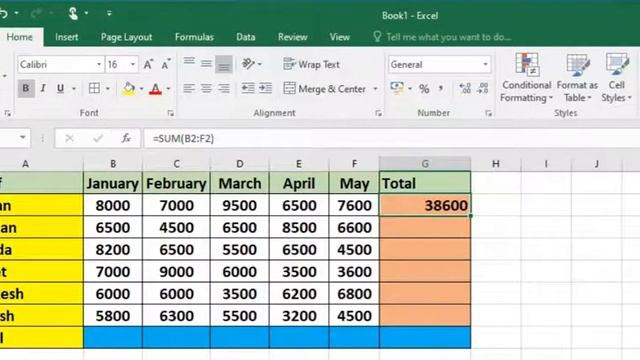Decrease Decimal places
Screen dimensions: 640x360
483,88
